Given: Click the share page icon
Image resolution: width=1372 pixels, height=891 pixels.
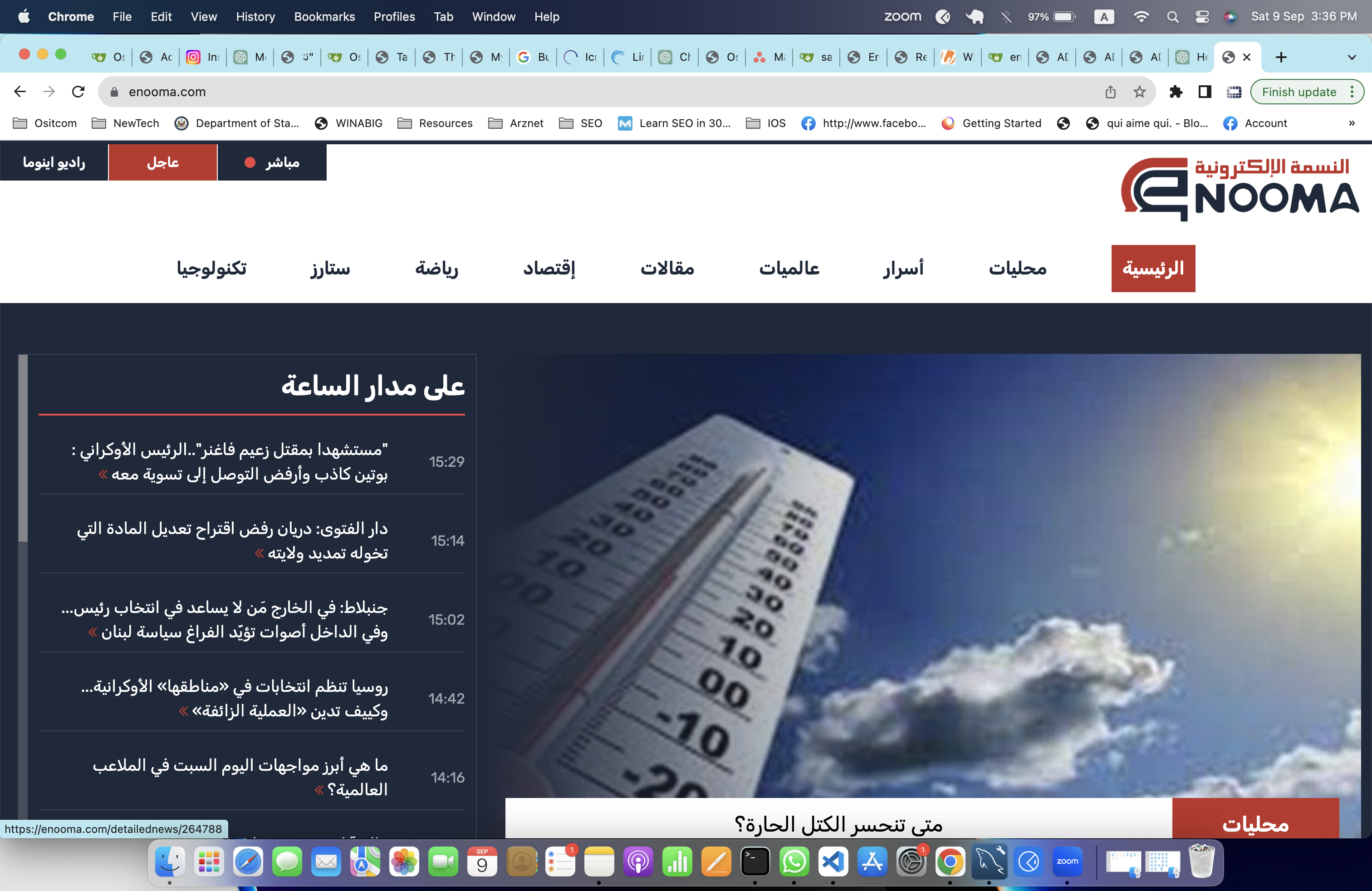Looking at the screenshot, I should (x=1110, y=92).
